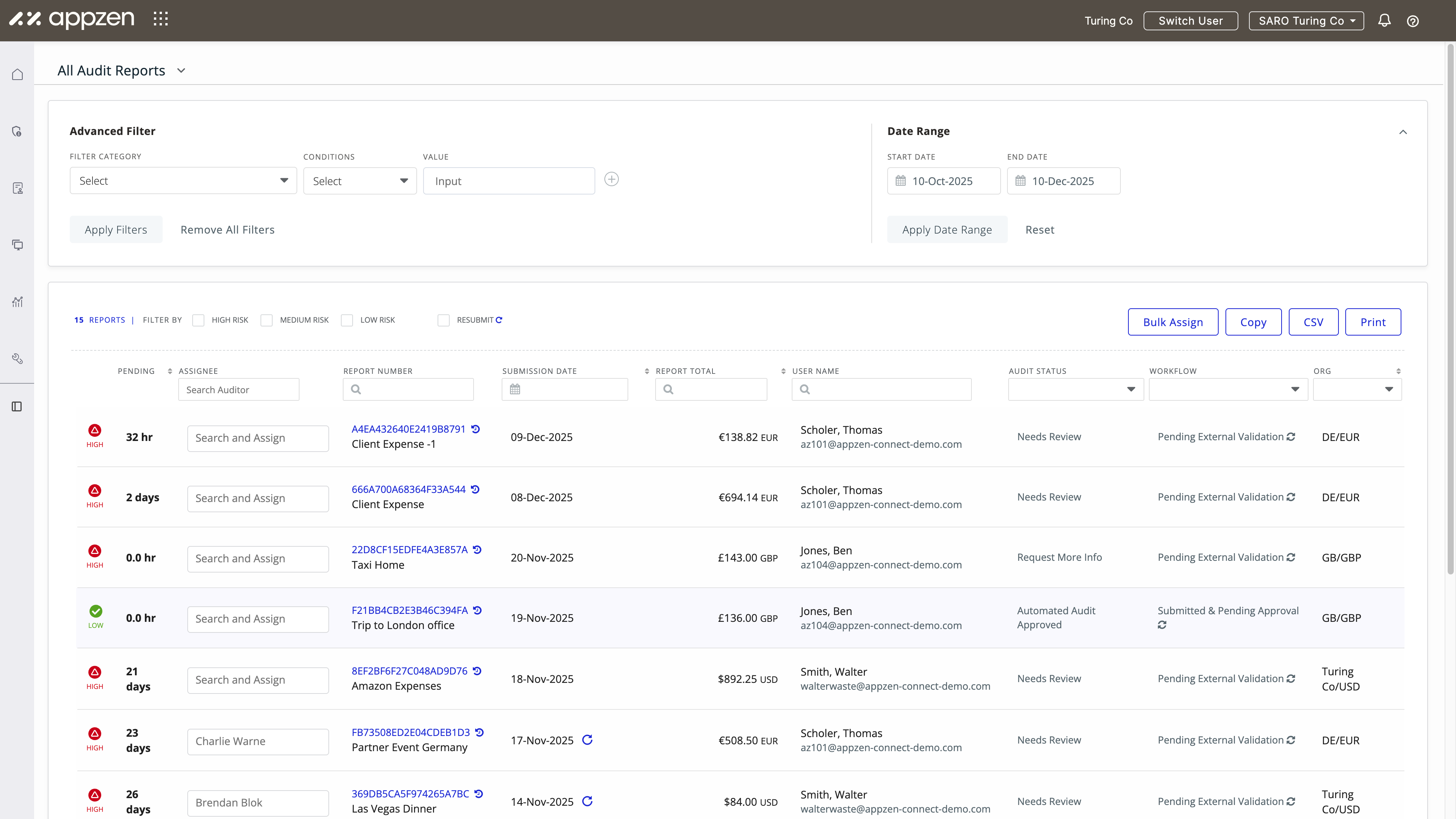Click history icon beside report A4EA432640E2419B8791

click(476, 429)
